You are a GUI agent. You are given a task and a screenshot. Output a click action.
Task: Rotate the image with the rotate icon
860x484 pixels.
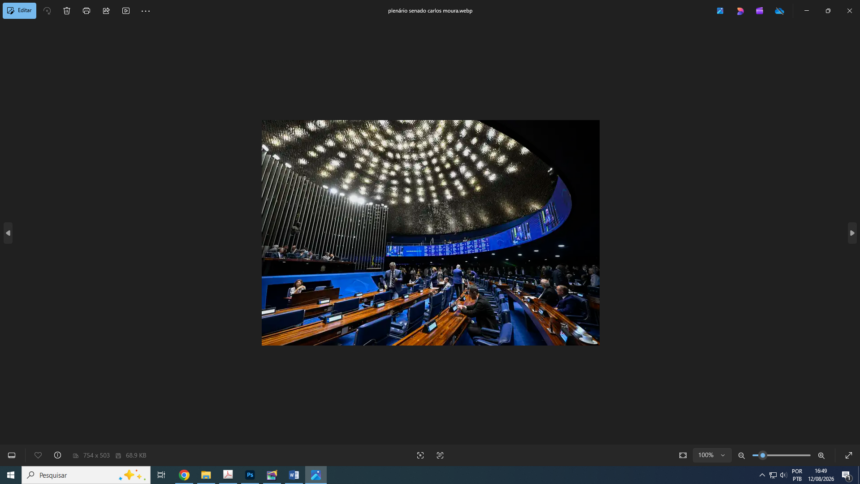[47, 10]
